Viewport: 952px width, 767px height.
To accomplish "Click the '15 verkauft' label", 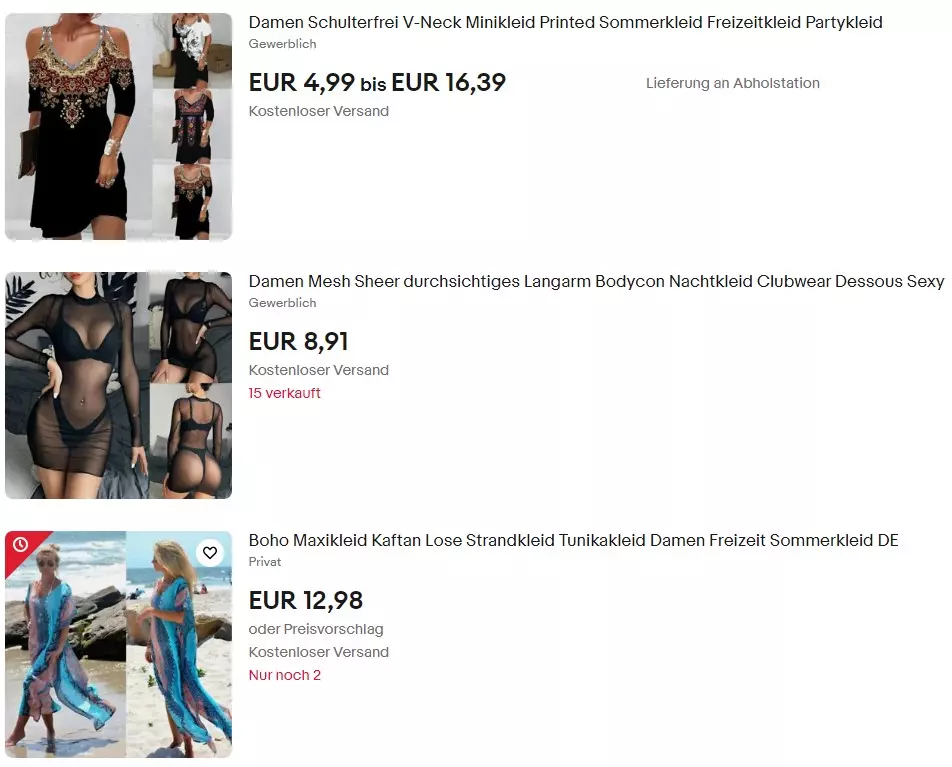I will point(285,393).
